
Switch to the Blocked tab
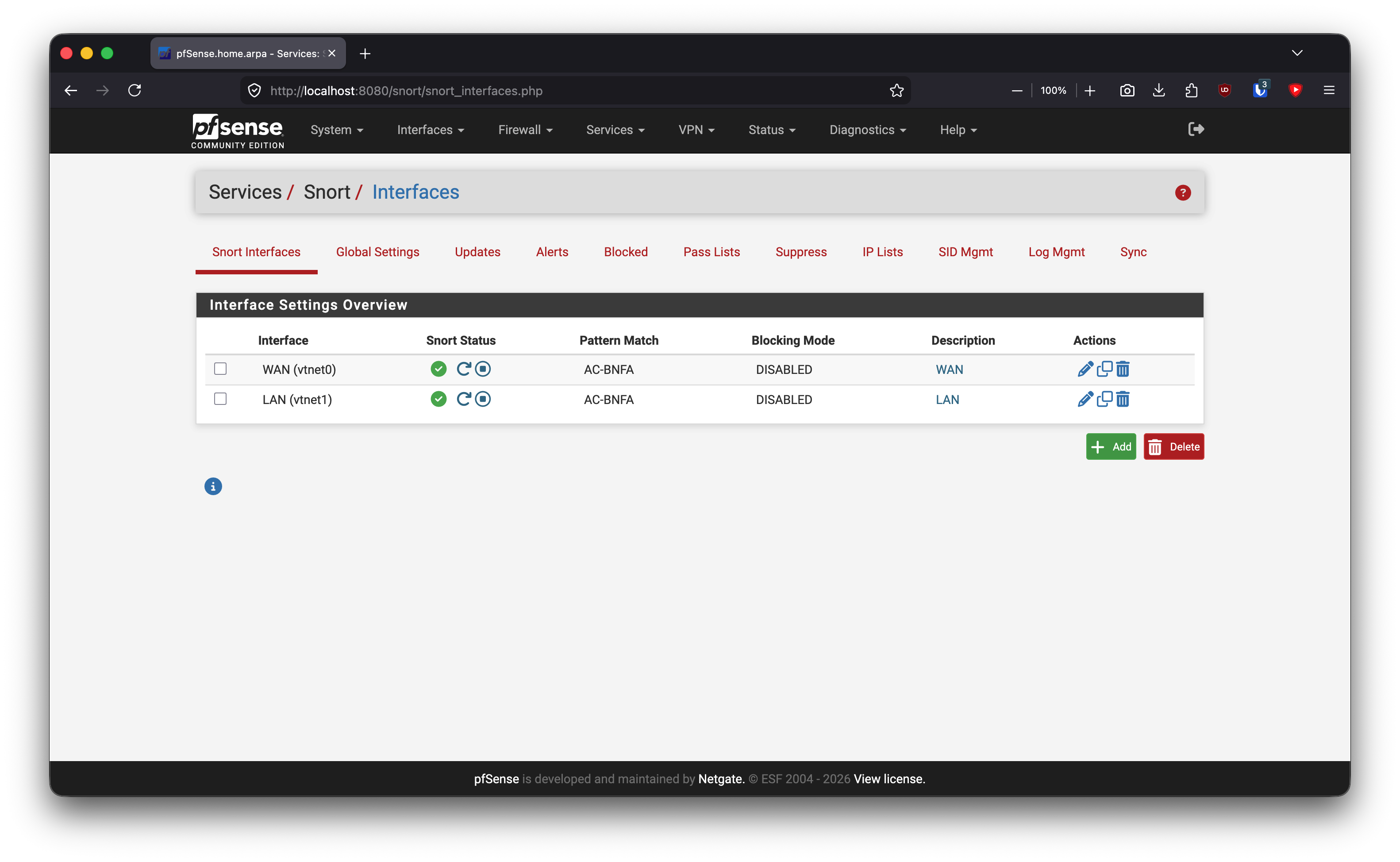click(625, 252)
